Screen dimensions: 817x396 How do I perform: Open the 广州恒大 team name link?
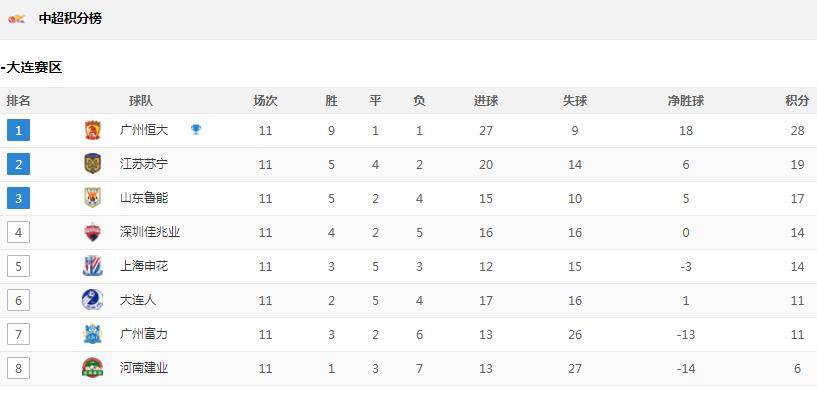click(144, 130)
